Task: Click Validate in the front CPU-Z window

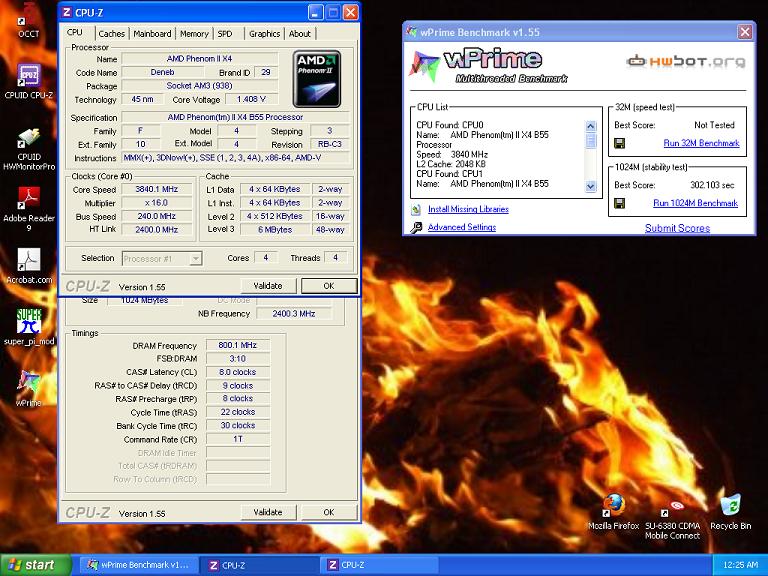Action: 268,286
